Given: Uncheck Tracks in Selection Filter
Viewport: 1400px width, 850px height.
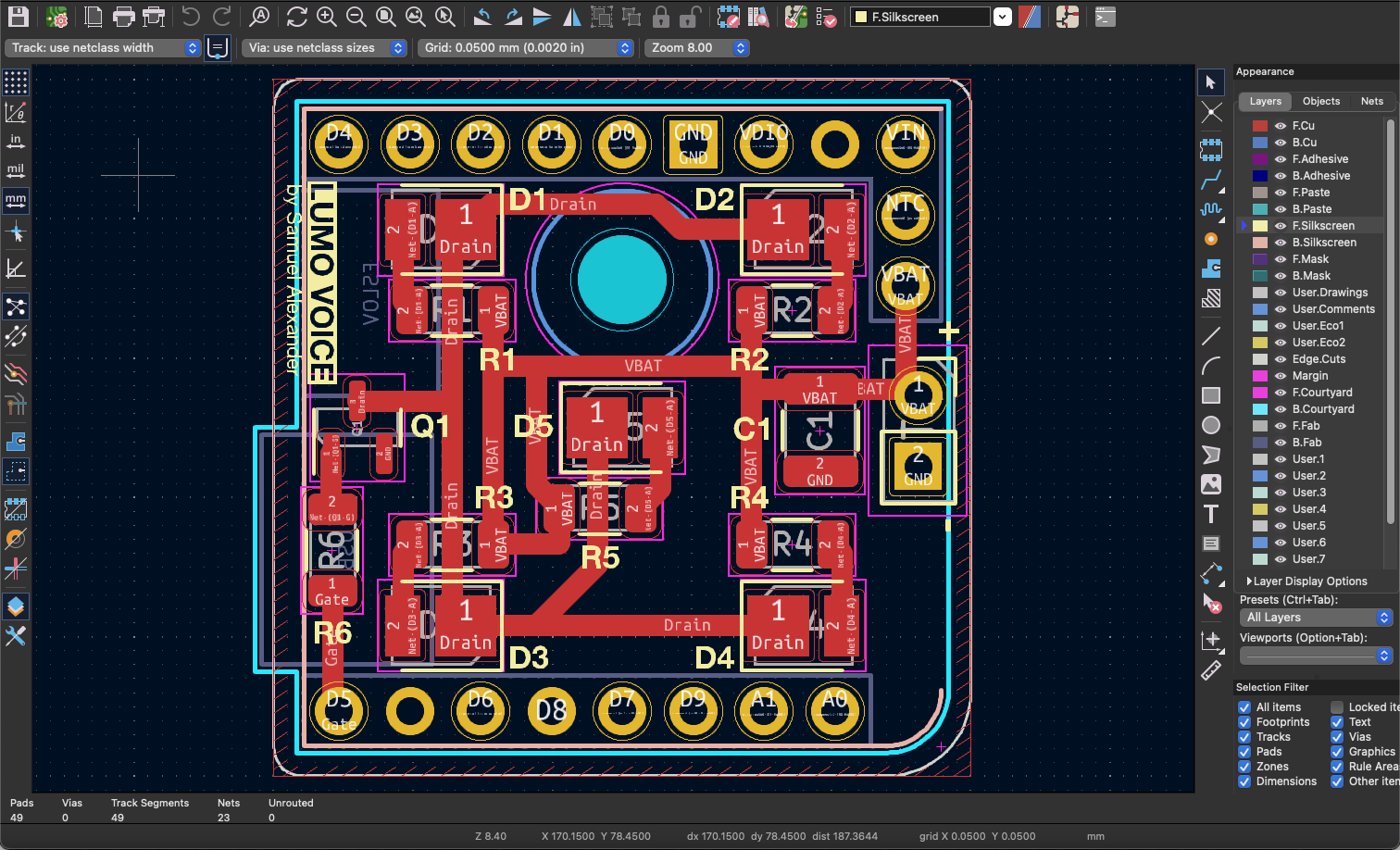Looking at the screenshot, I should 1244,737.
